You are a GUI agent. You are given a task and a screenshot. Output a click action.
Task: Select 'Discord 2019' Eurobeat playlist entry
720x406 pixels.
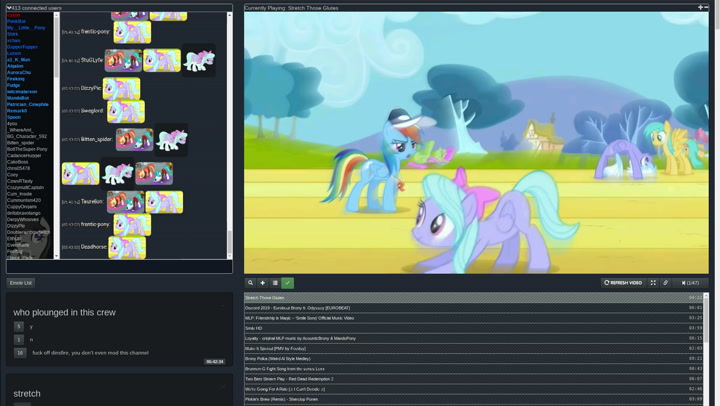300,308
